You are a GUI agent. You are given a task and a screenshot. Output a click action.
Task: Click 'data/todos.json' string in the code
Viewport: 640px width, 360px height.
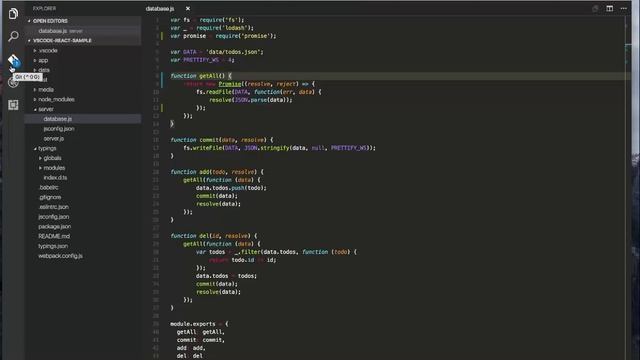point(233,52)
